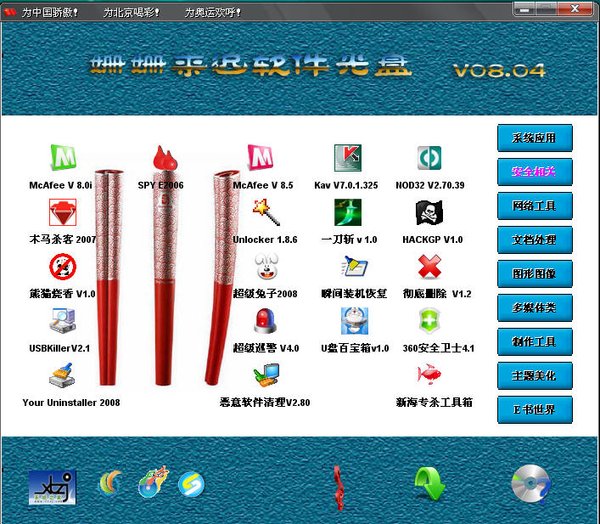Open 360安全卫士4.1 green shield icon
The image size is (600, 524).
[429, 321]
